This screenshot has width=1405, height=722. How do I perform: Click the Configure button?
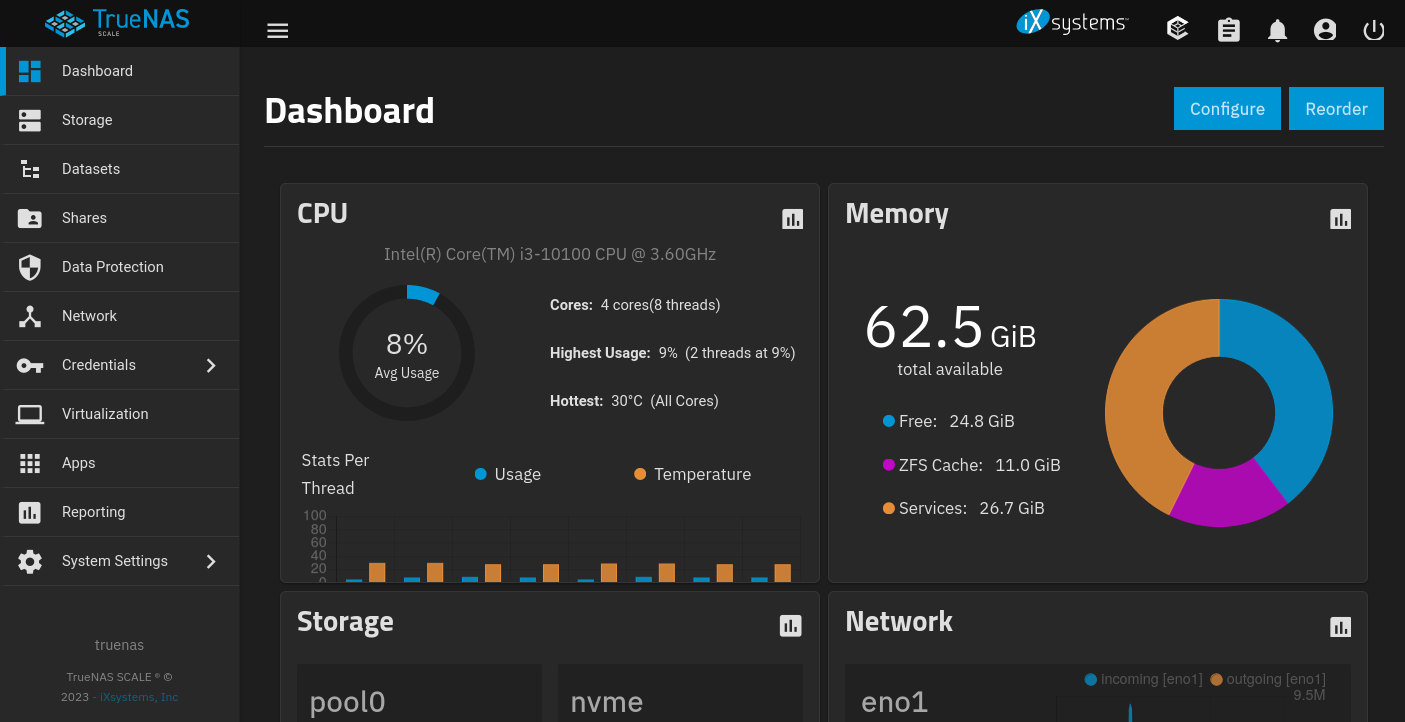point(1227,109)
